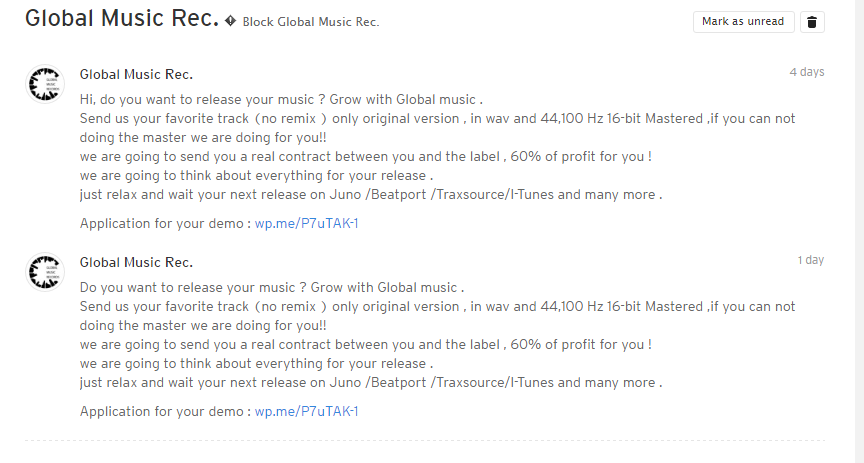
Task: Open the sender avatar on the 1 day message
Action: tap(45, 272)
